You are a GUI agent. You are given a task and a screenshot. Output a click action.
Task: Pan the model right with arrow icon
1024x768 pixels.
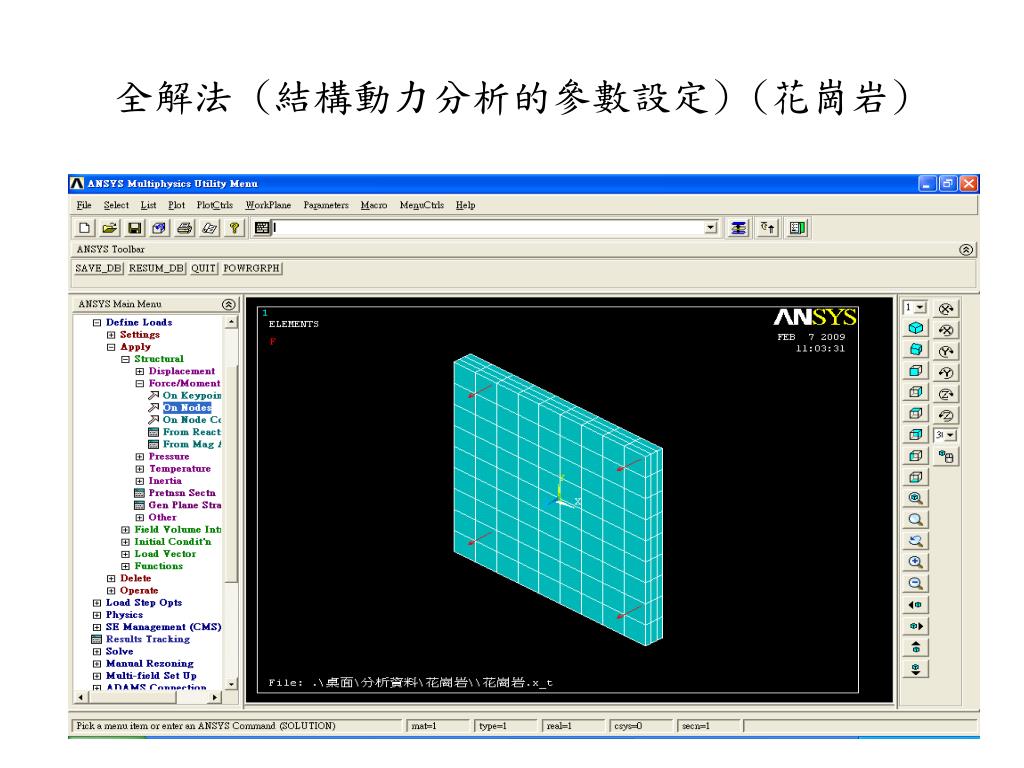pyautogui.click(x=916, y=626)
